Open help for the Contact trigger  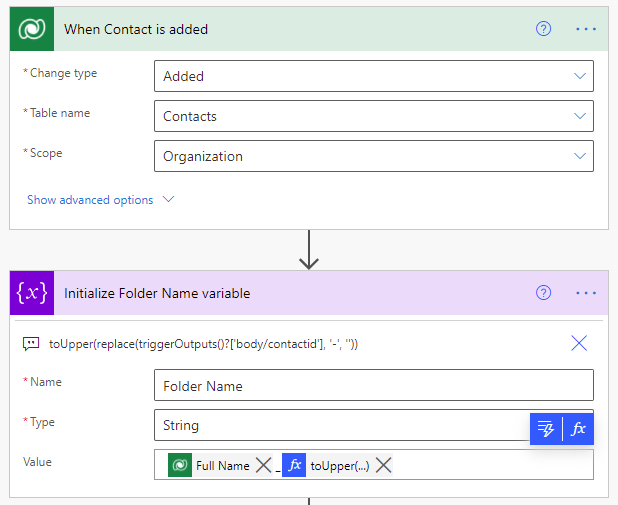tap(544, 29)
